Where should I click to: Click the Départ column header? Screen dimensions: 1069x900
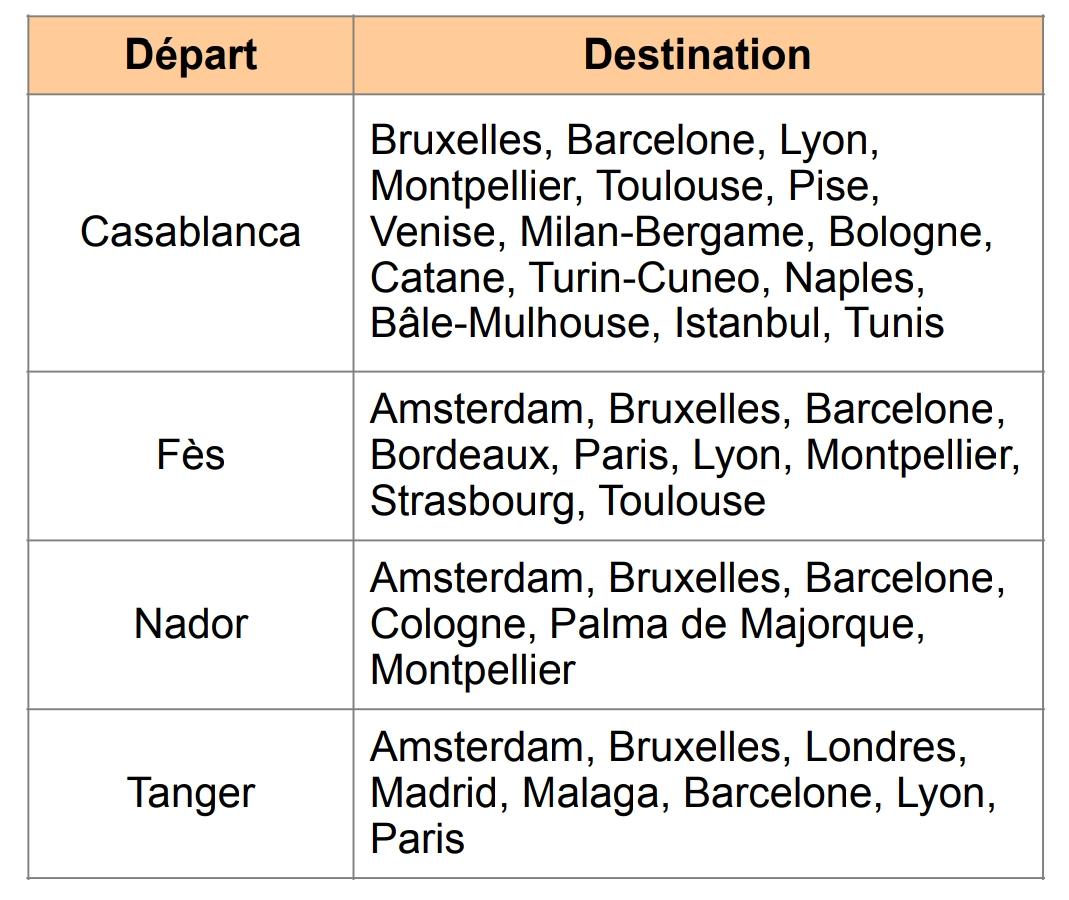[191, 55]
